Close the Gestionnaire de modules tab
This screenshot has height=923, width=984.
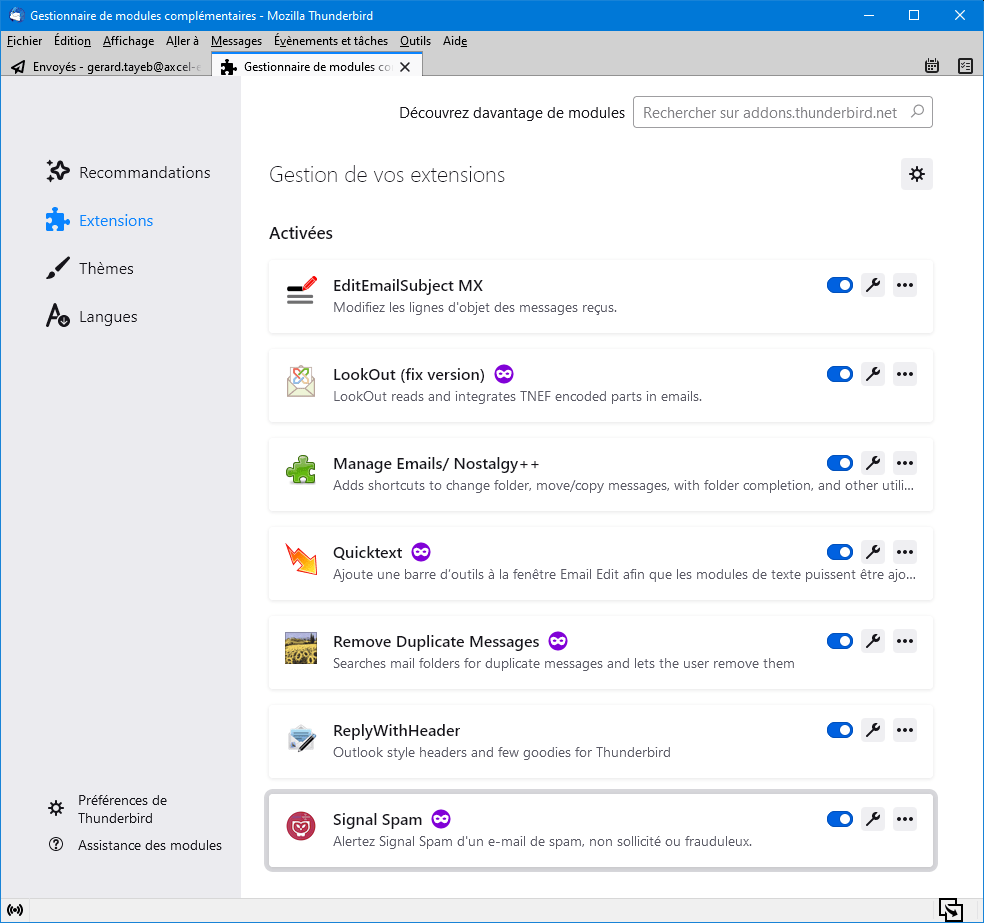coord(405,67)
